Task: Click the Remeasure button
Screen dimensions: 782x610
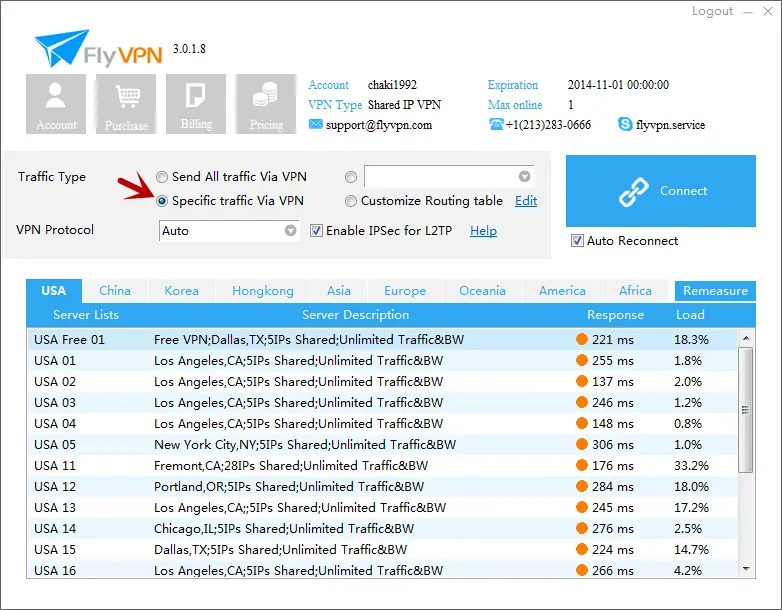Action: tap(715, 291)
